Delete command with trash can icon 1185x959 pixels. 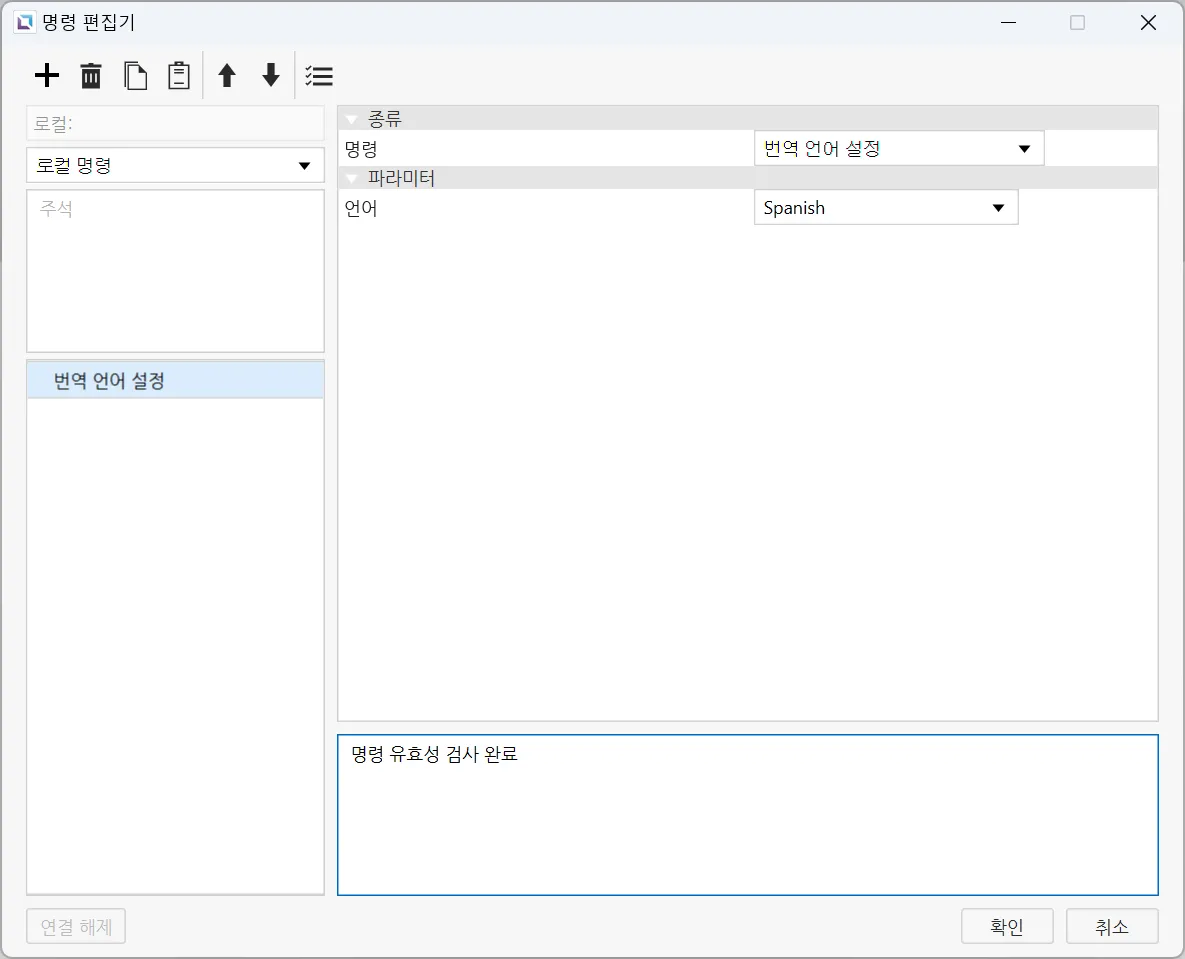point(91,76)
